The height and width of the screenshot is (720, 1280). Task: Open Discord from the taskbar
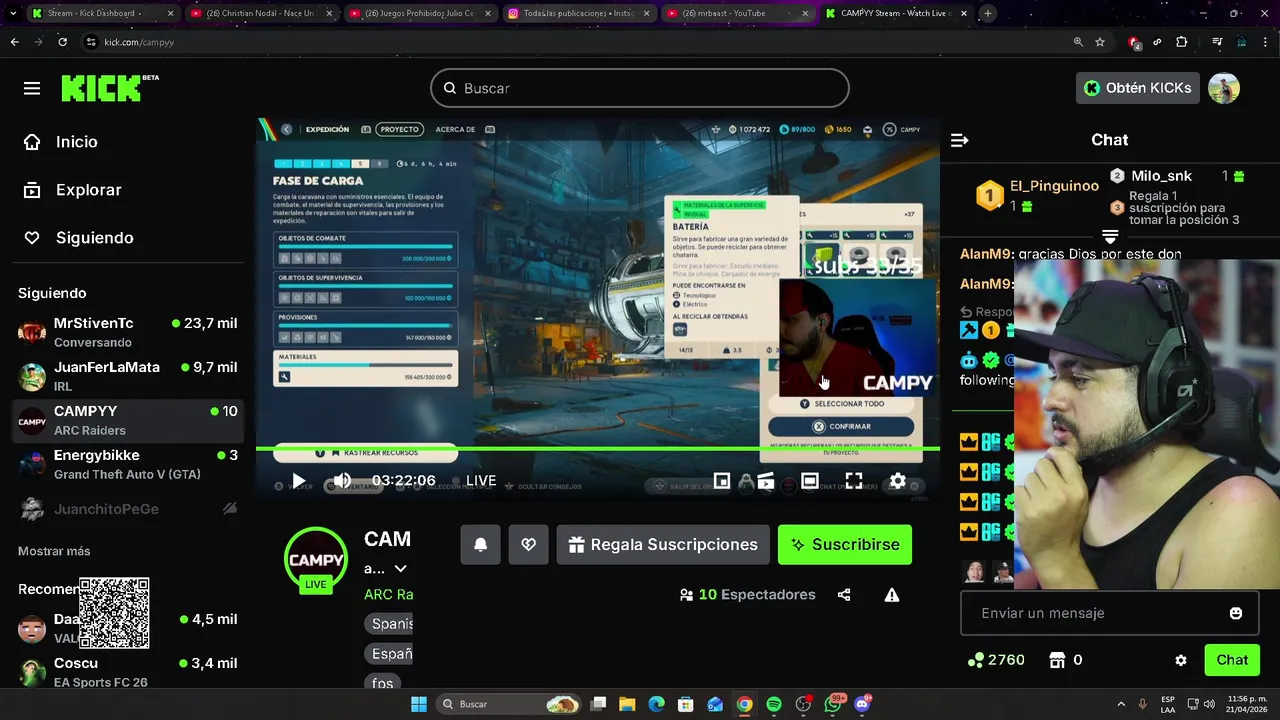(863, 704)
